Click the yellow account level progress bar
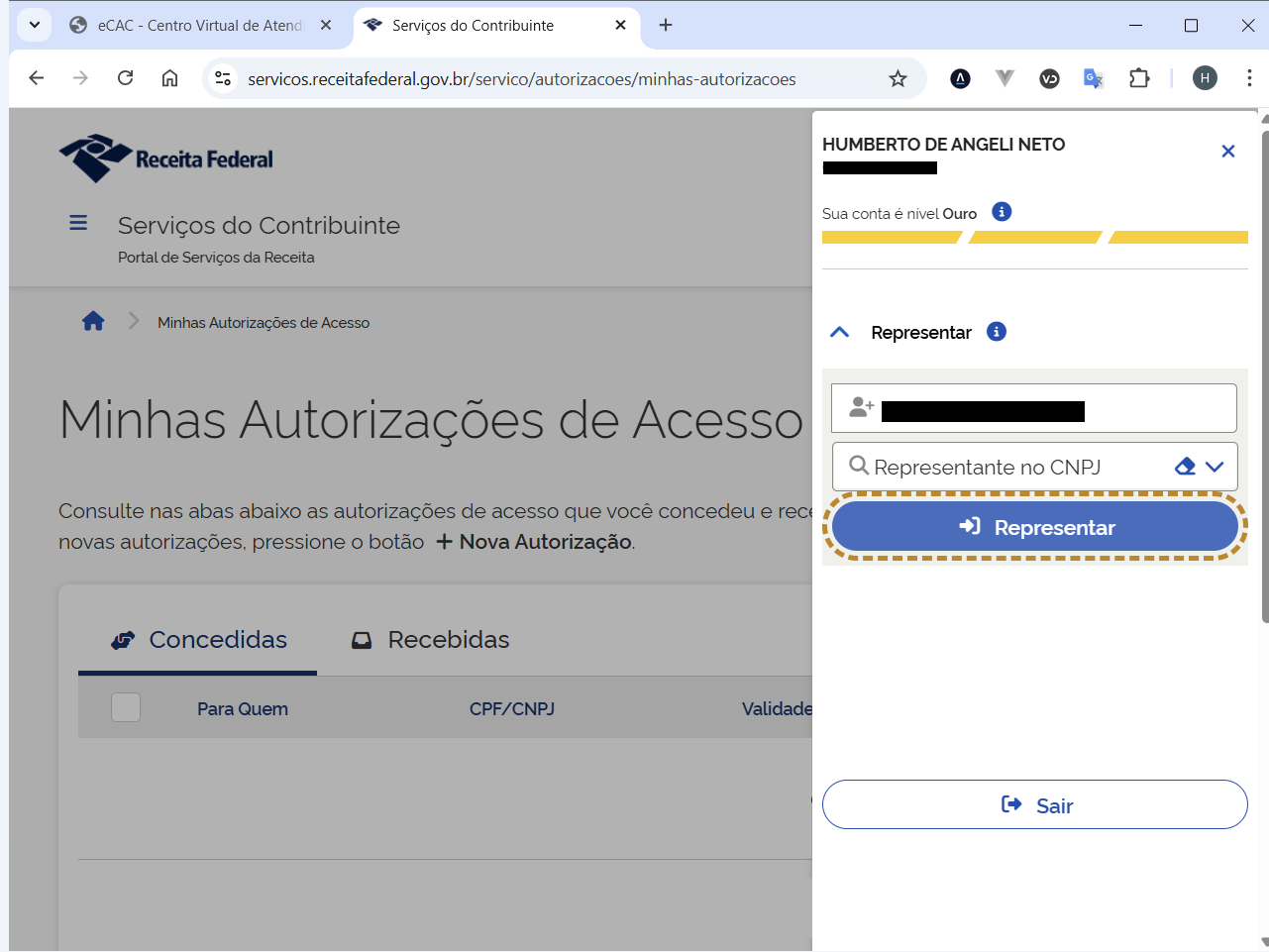The width and height of the screenshot is (1269, 952). pyautogui.click(x=1034, y=238)
